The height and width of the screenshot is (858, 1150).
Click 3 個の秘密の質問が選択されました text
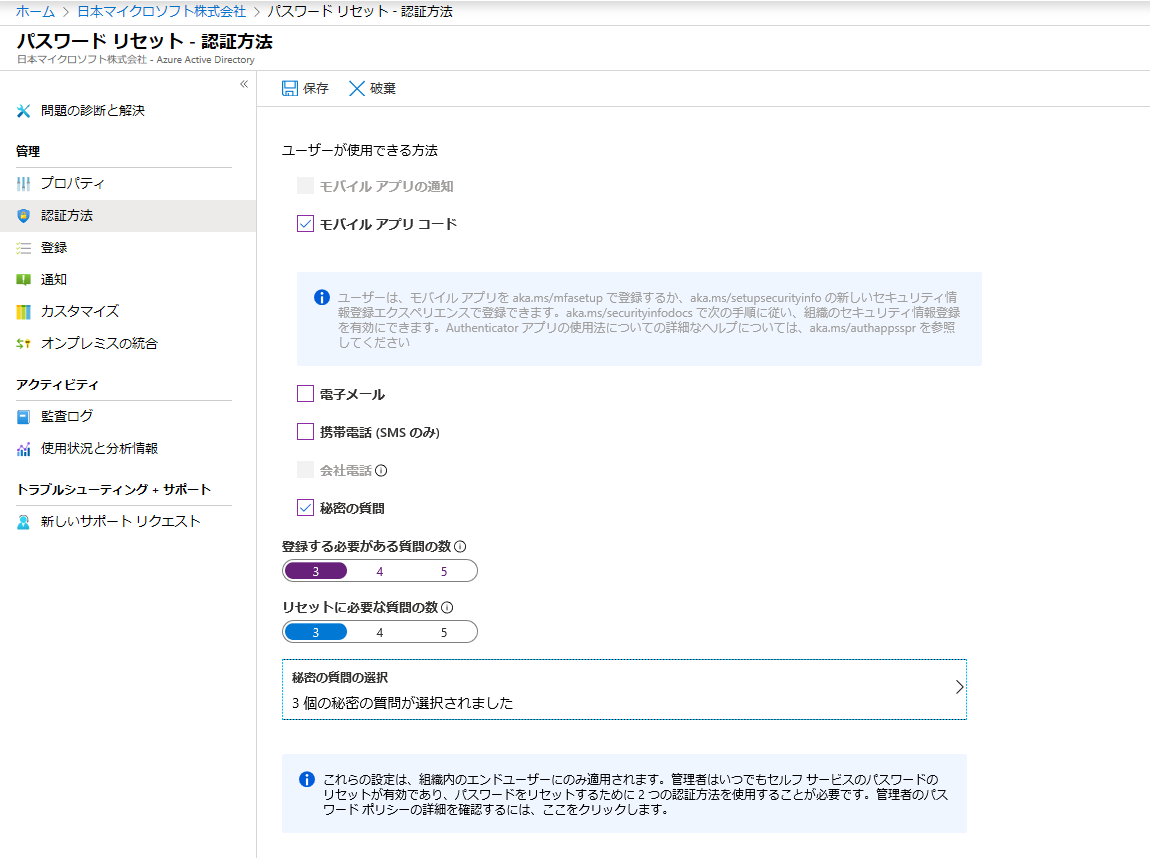[x=403, y=703]
